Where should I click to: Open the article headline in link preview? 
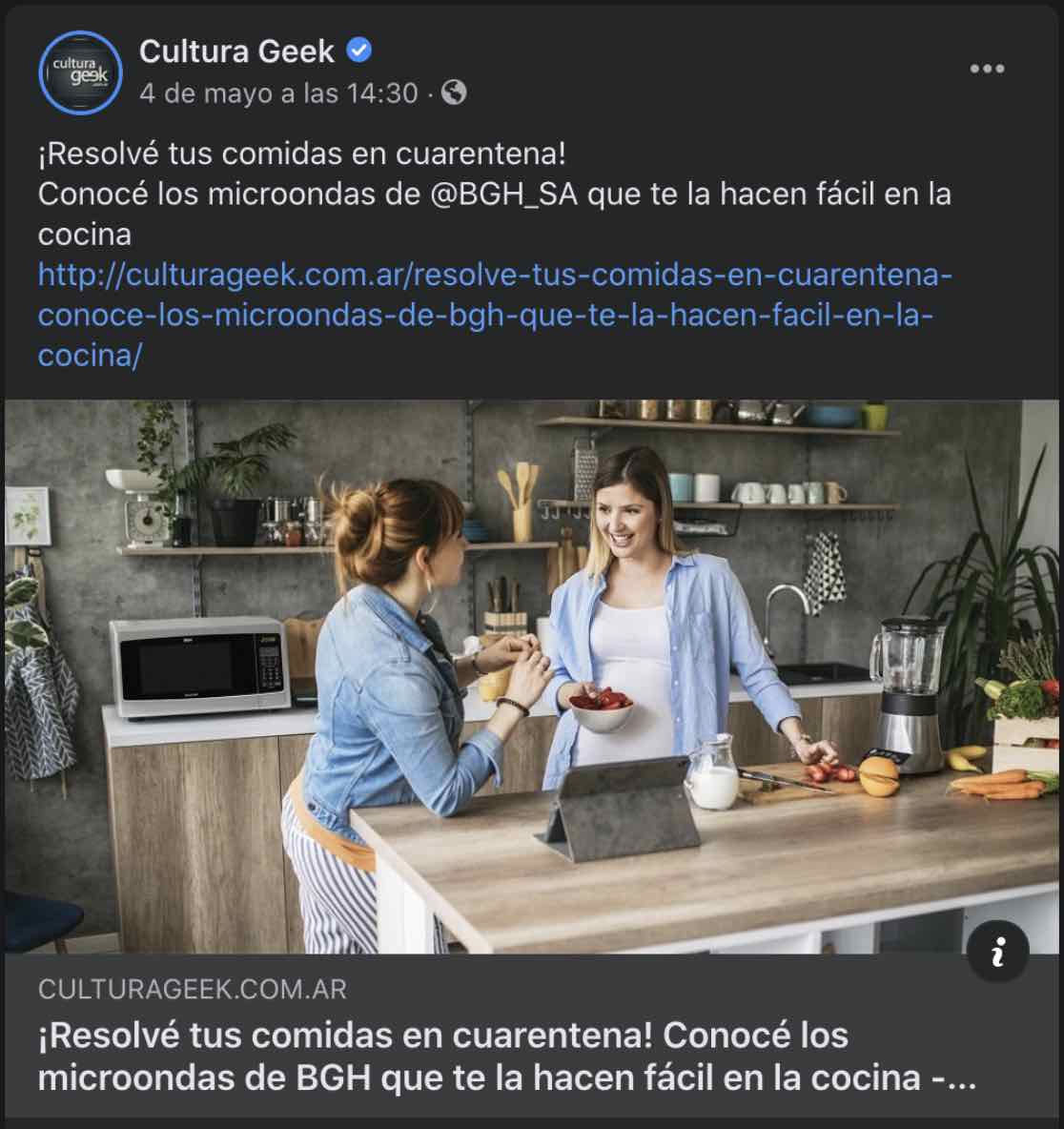pyautogui.click(x=507, y=1057)
